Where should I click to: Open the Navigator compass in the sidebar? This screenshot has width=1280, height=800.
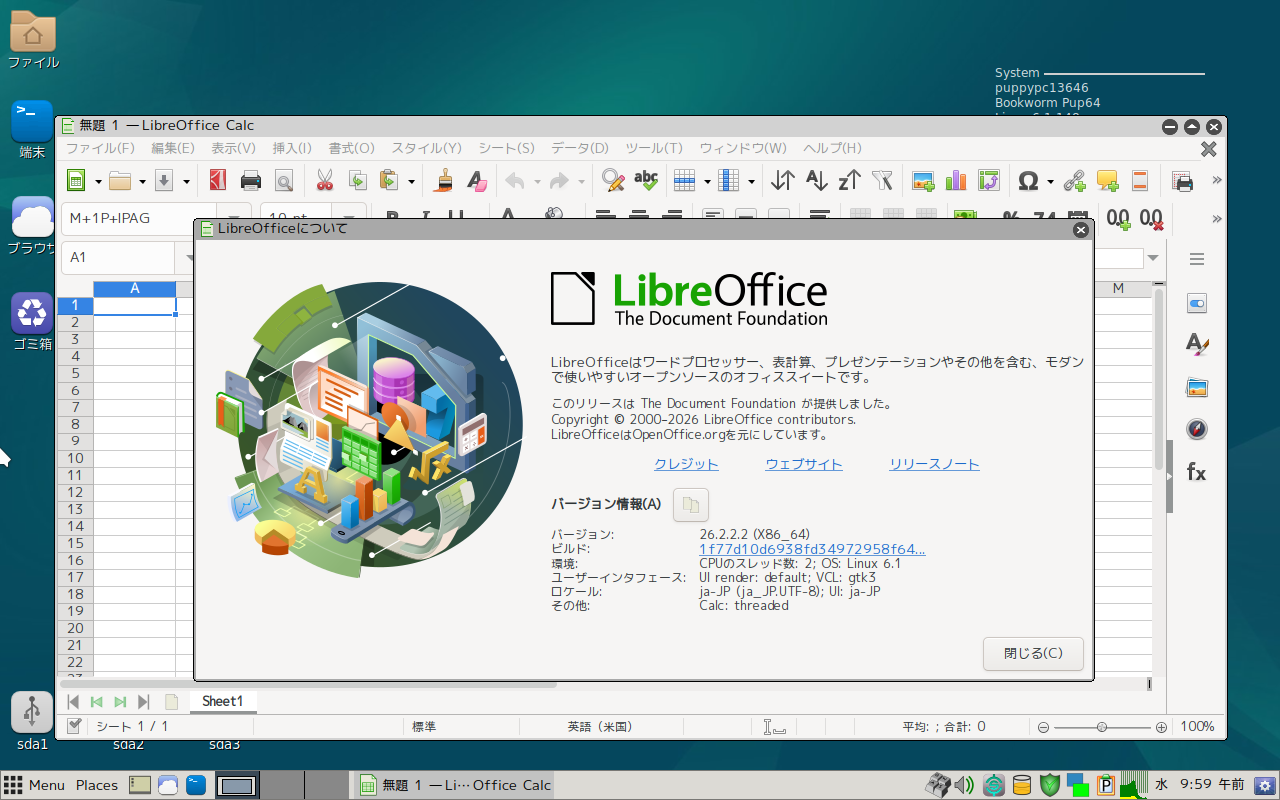1196,430
